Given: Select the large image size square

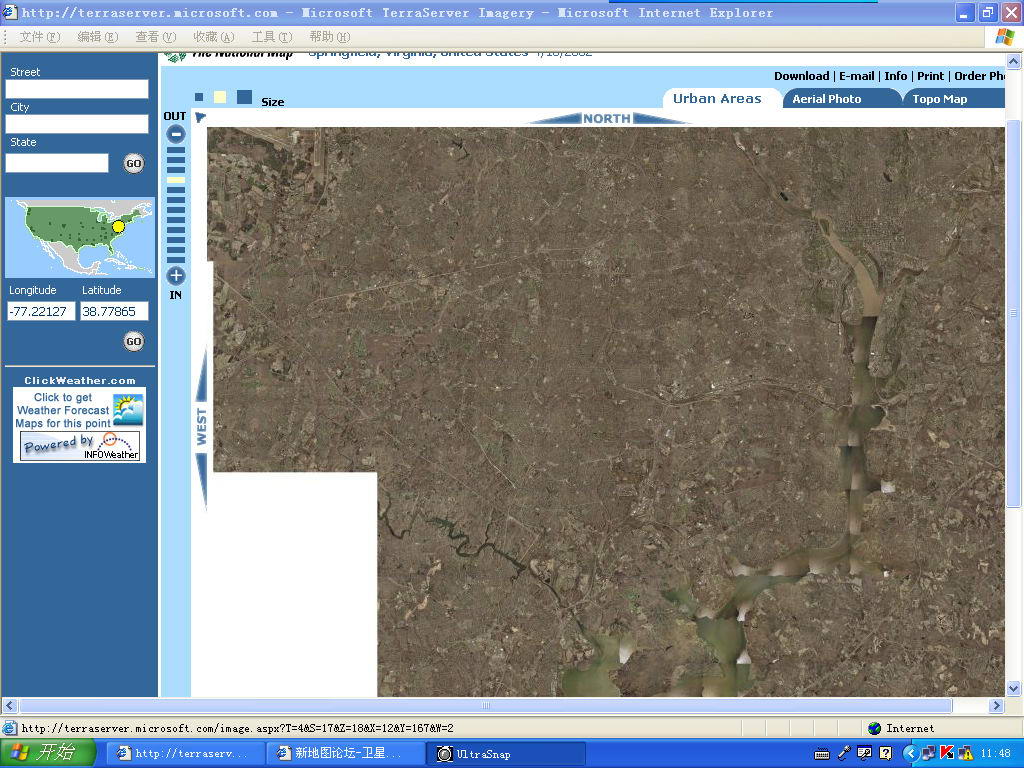Looking at the screenshot, I should (x=244, y=97).
